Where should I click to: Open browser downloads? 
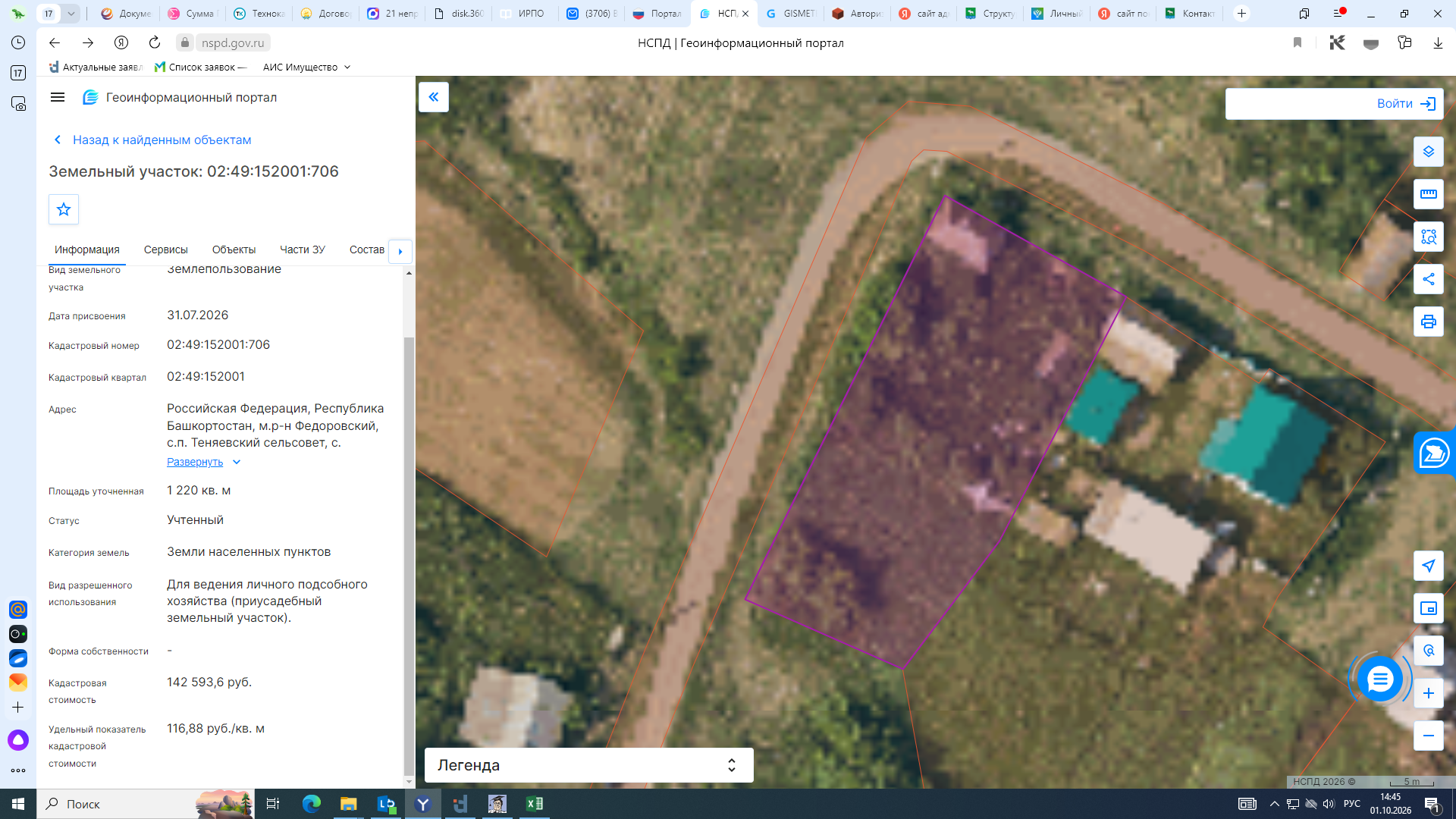(x=1438, y=43)
